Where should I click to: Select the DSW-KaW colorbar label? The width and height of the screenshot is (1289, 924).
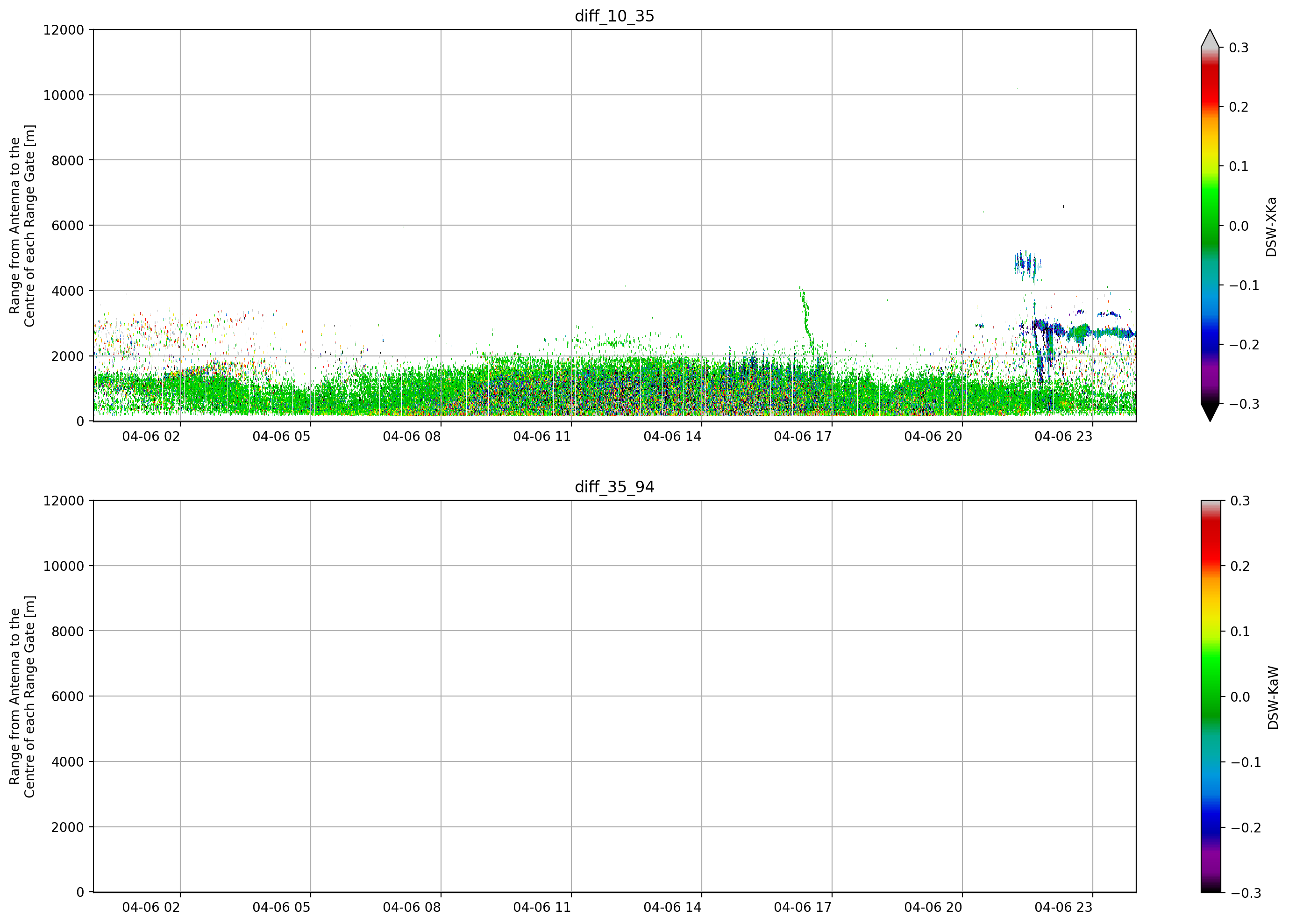tap(1273, 697)
